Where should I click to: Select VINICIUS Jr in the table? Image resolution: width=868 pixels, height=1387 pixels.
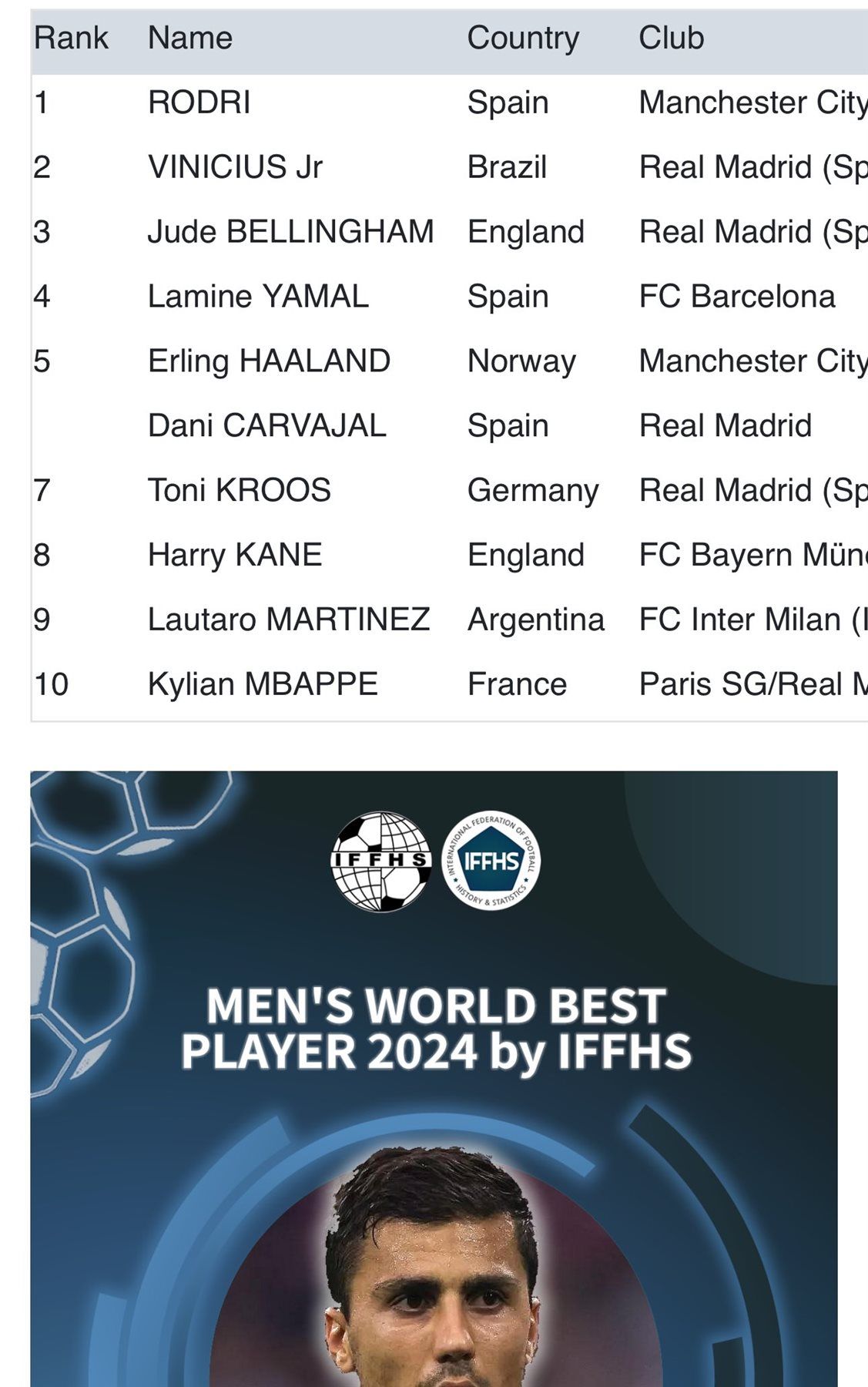pyautogui.click(x=235, y=167)
